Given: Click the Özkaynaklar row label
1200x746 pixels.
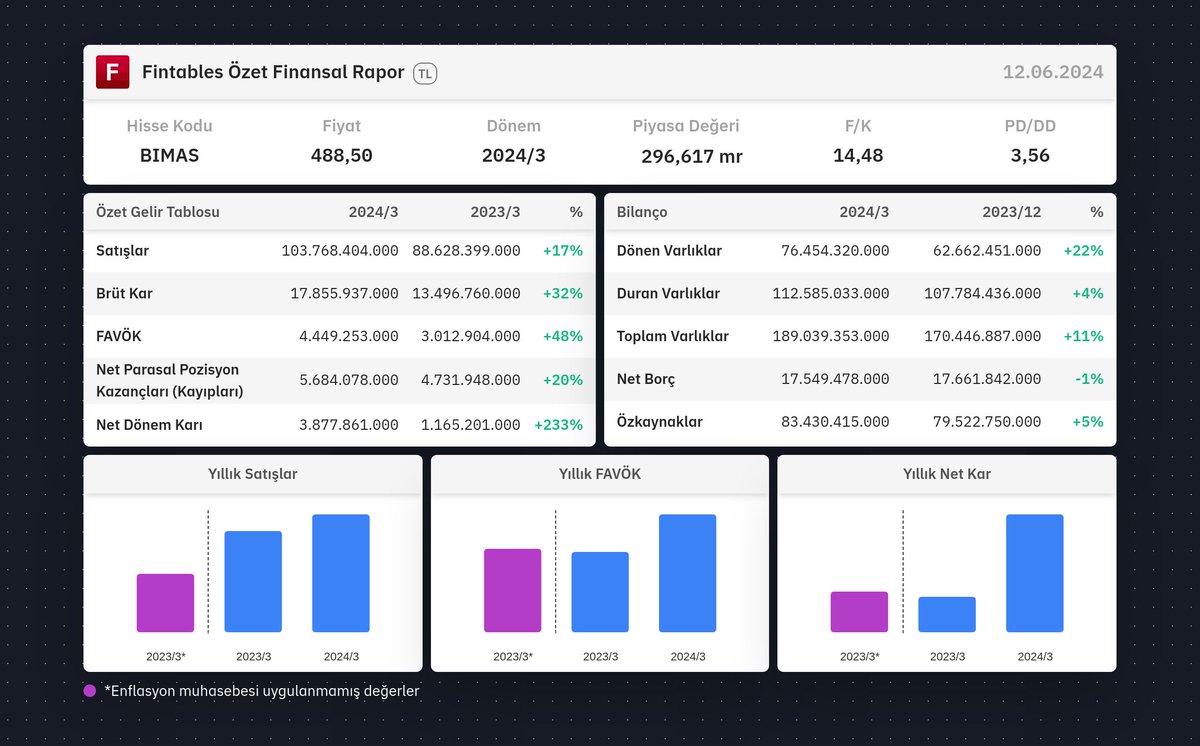Looking at the screenshot, I should (x=660, y=422).
